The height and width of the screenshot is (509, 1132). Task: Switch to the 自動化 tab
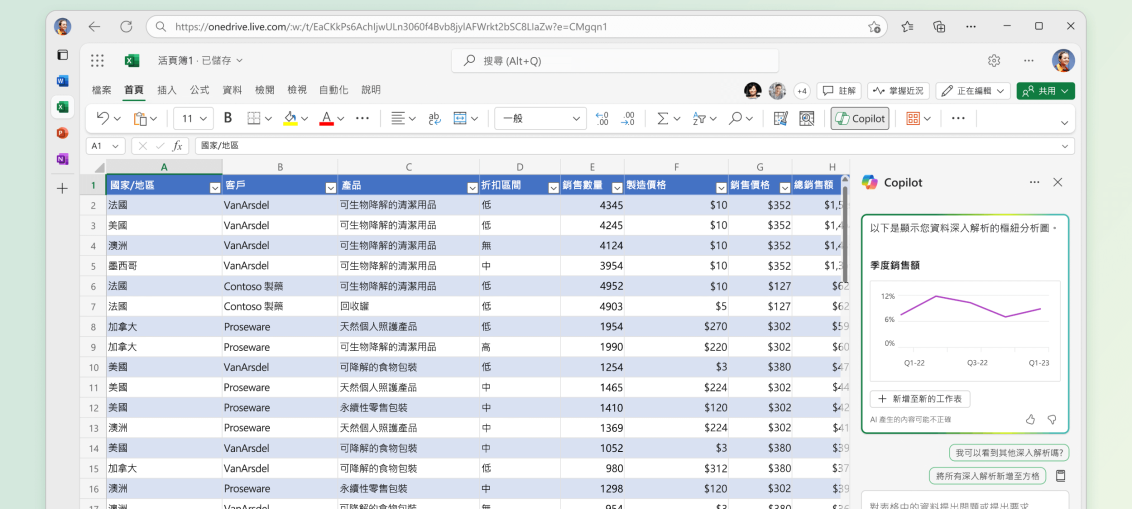tap(334, 90)
